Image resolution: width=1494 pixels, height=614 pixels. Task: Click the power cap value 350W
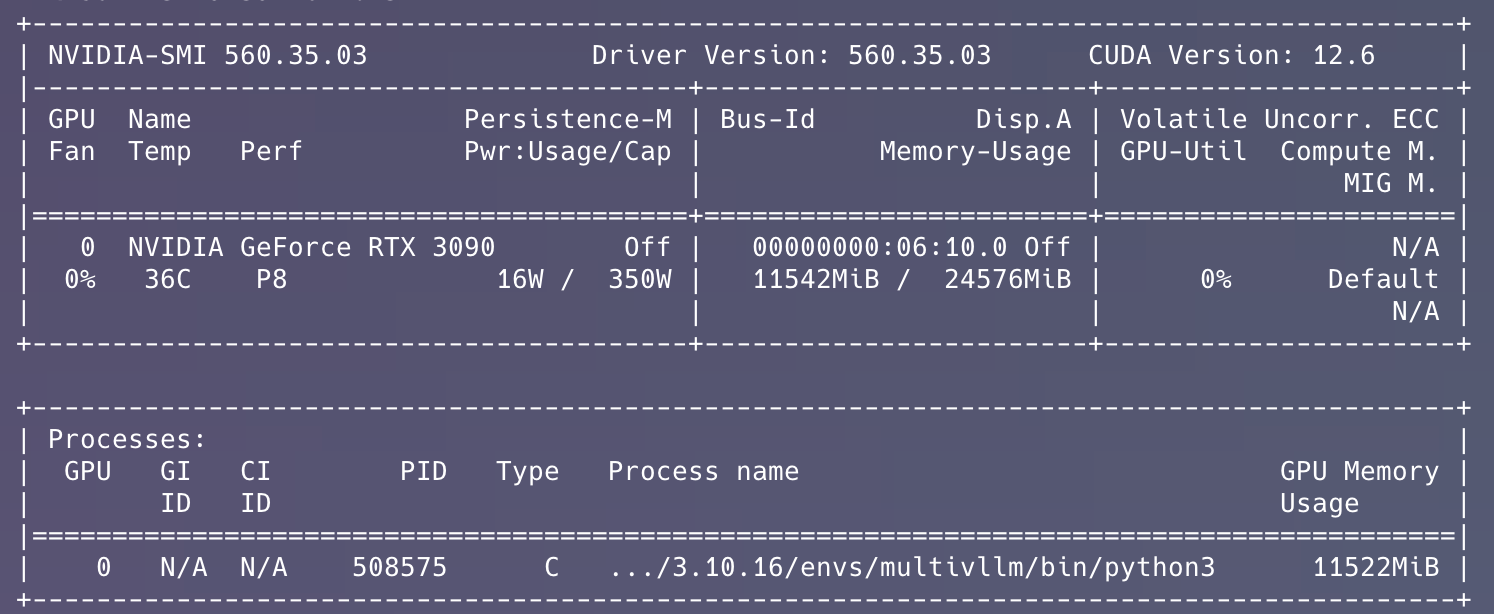pos(639,279)
